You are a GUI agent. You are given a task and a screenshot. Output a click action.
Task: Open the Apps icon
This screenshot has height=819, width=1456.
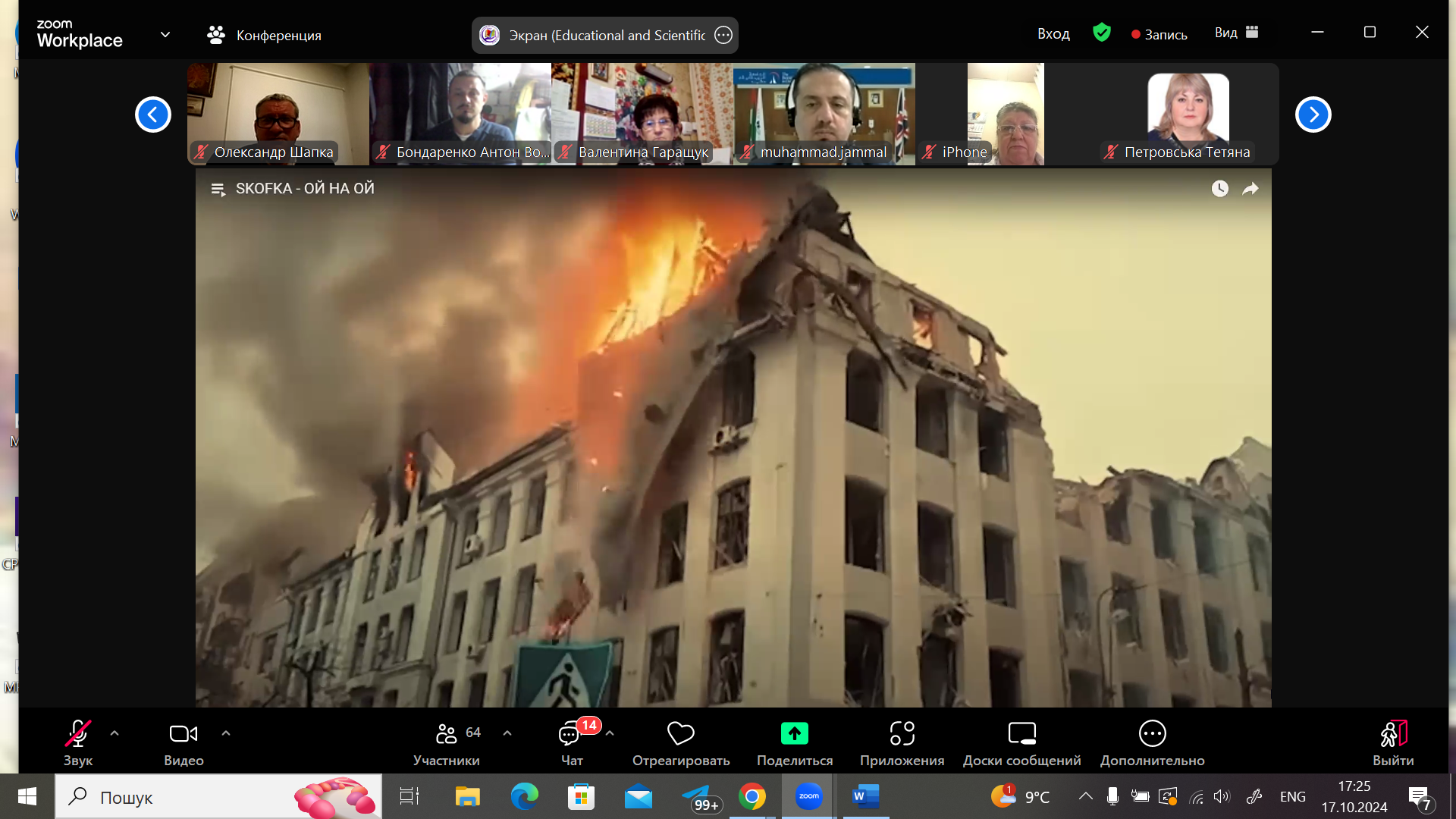click(902, 734)
